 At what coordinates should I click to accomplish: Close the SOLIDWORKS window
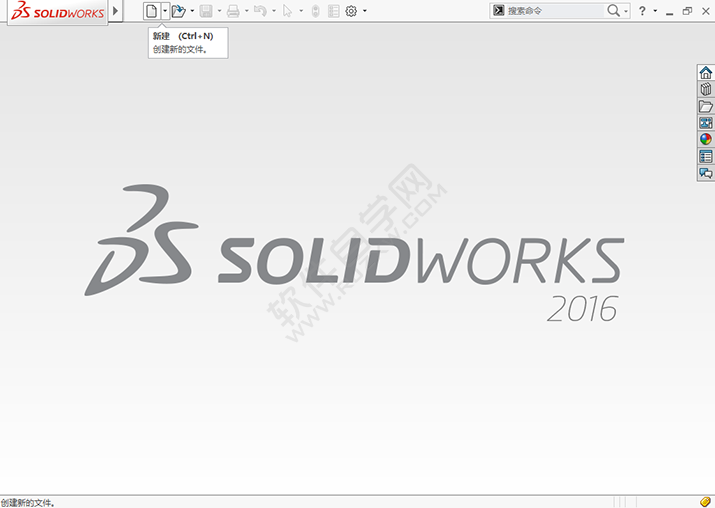[x=706, y=11]
